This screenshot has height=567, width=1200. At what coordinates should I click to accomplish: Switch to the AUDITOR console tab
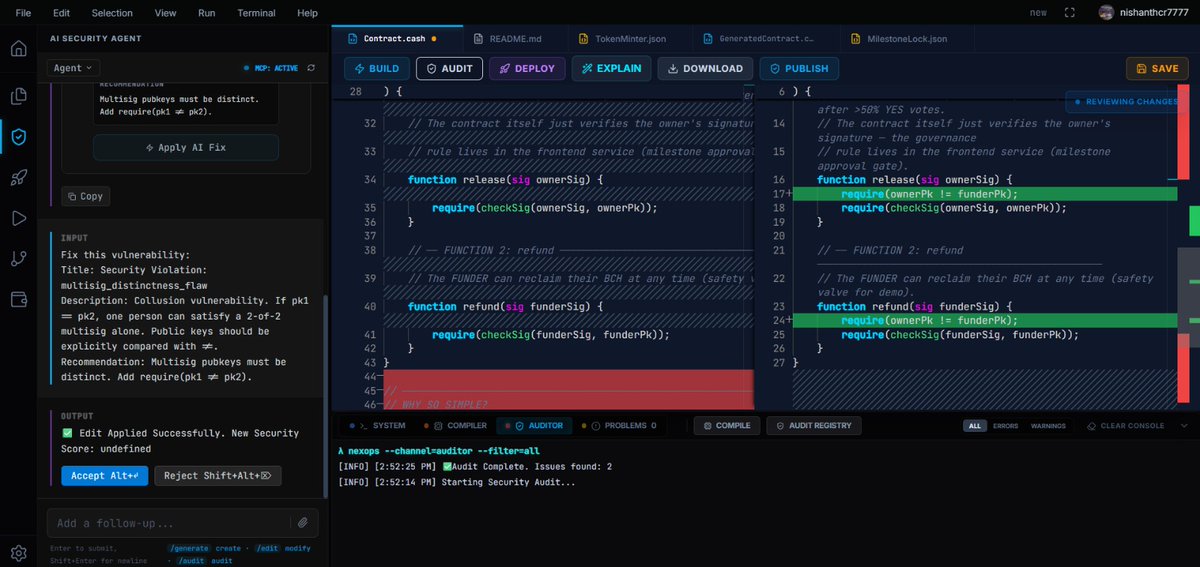[x=533, y=425]
